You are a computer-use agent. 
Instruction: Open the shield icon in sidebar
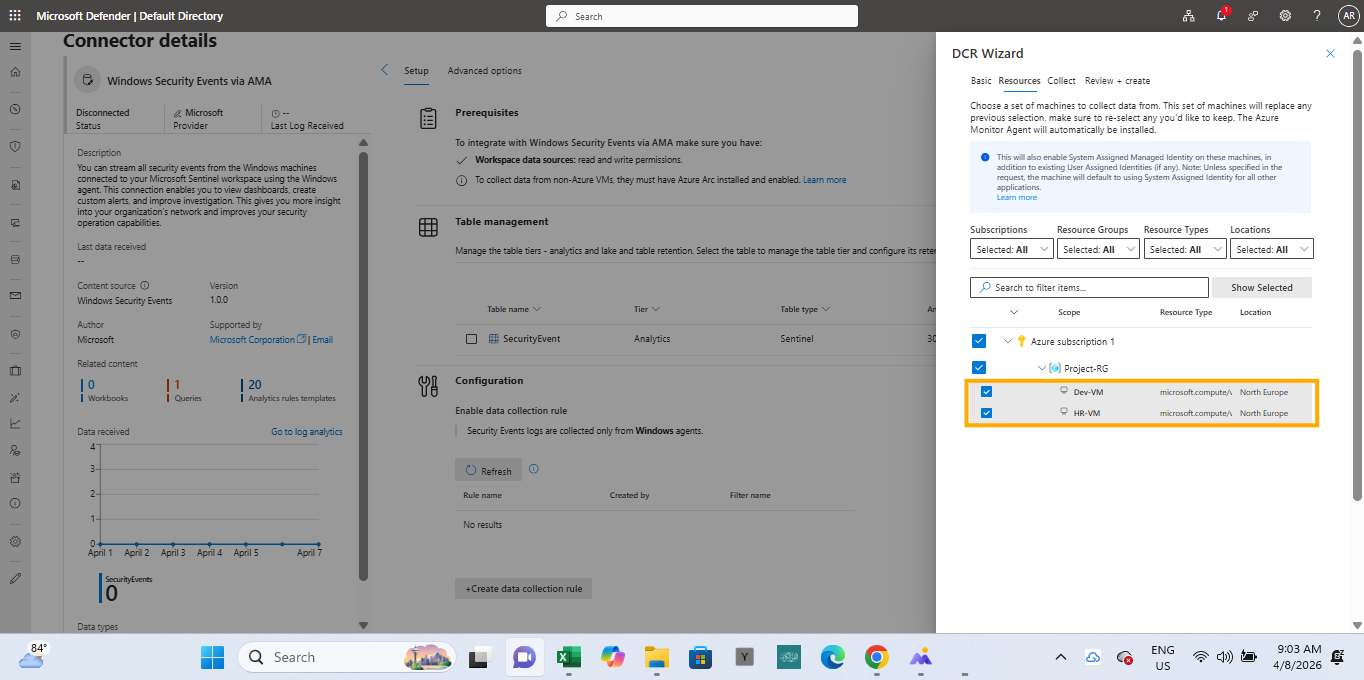[15, 146]
